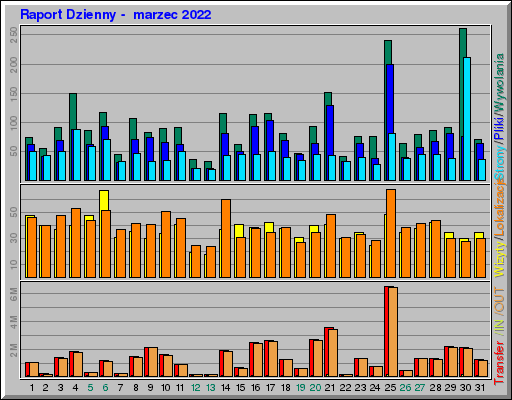Select day label "8" on the x-axis

(x=136, y=388)
